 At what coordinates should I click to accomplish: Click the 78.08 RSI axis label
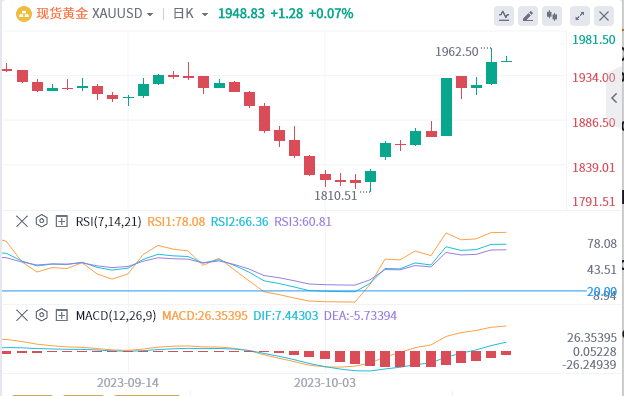click(602, 244)
